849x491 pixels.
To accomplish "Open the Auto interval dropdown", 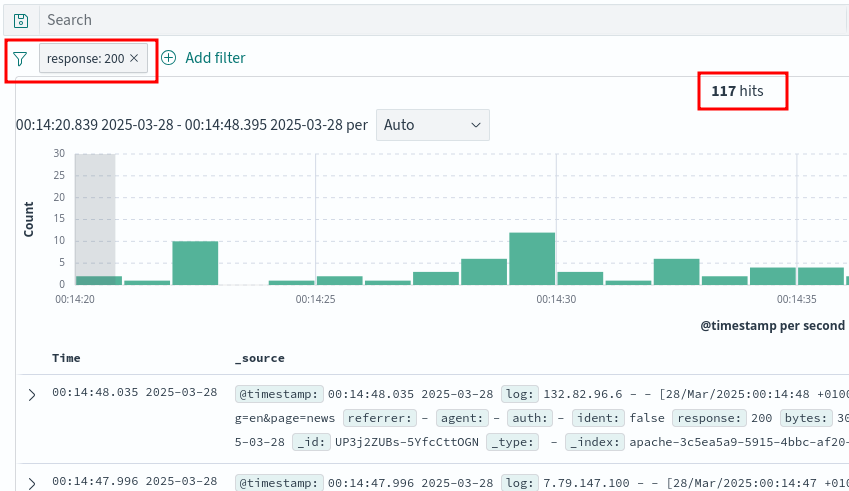I will pos(433,125).
